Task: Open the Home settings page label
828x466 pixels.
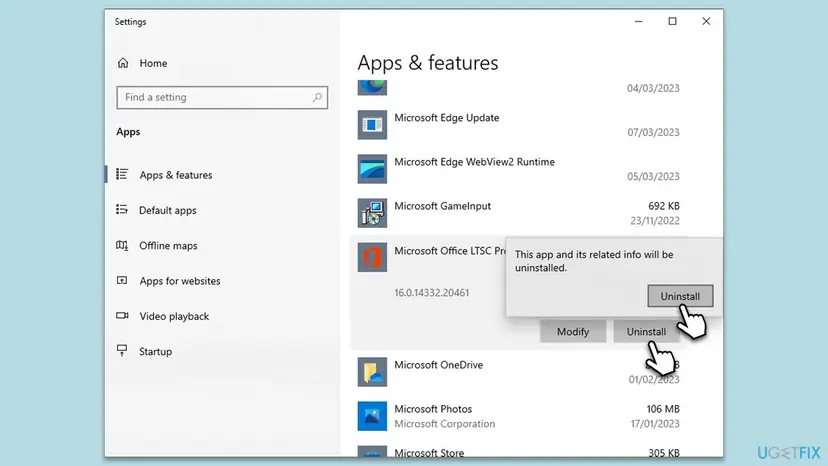Action: 153,63
